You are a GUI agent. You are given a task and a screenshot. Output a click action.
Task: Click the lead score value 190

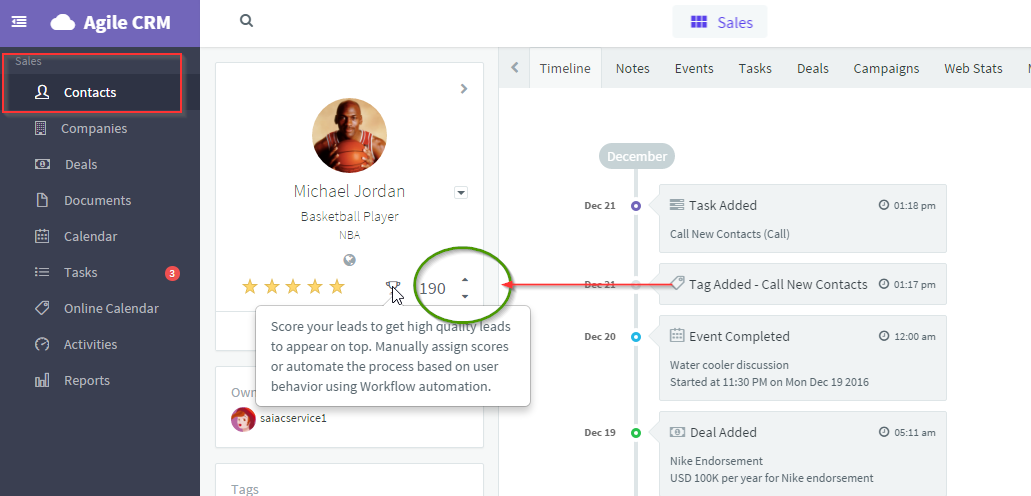[433, 288]
